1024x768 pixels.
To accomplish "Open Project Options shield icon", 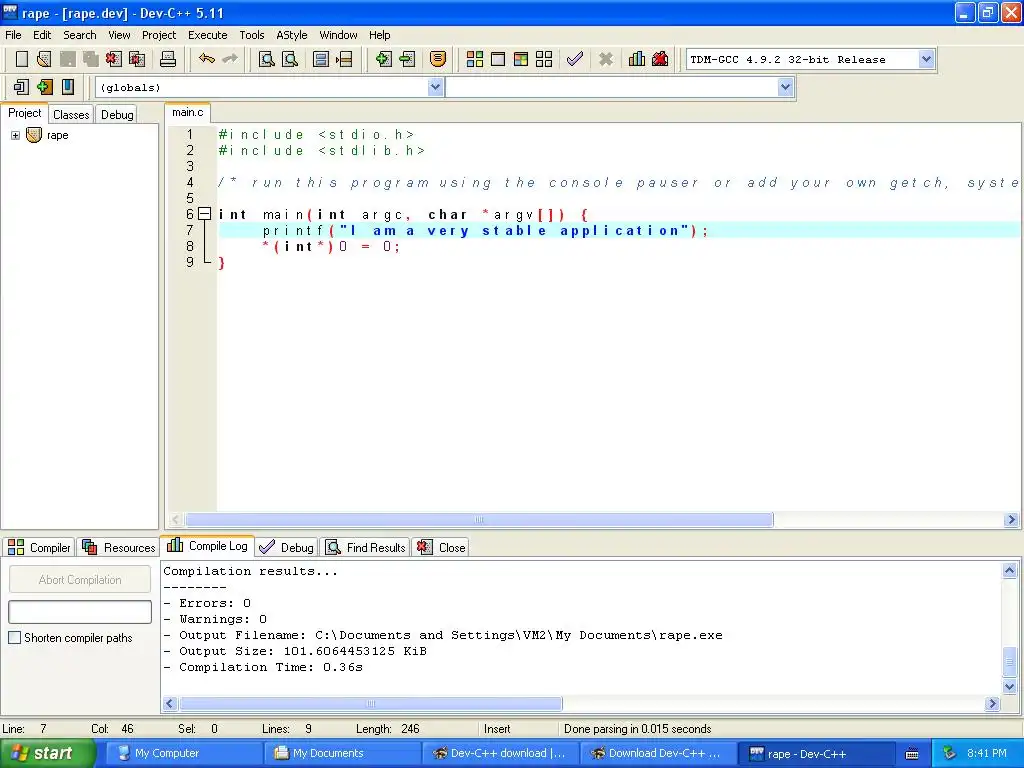I will (x=438, y=59).
